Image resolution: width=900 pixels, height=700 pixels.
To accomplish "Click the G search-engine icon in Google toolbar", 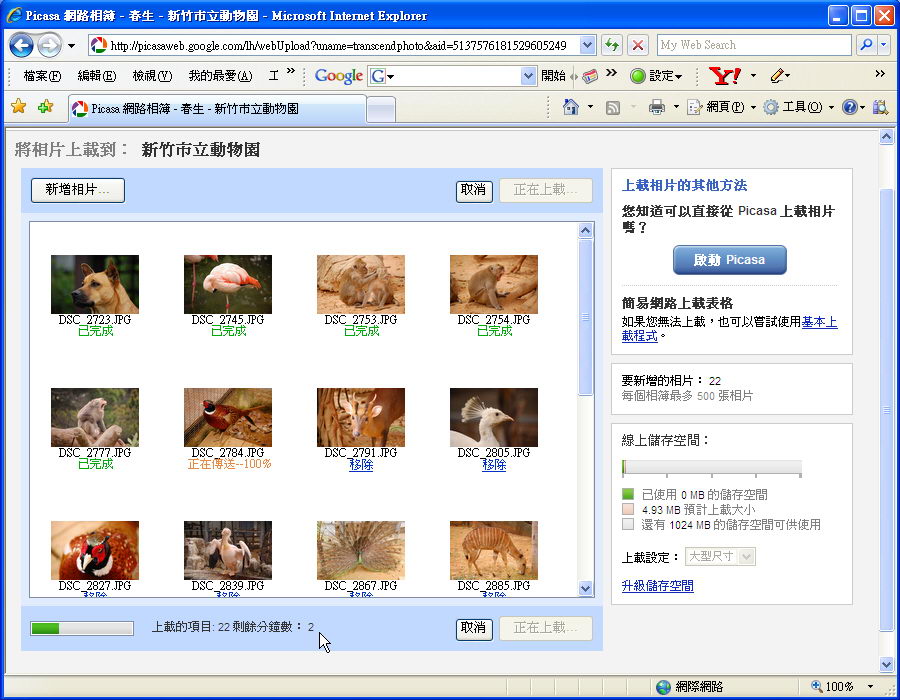I will [x=378, y=76].
